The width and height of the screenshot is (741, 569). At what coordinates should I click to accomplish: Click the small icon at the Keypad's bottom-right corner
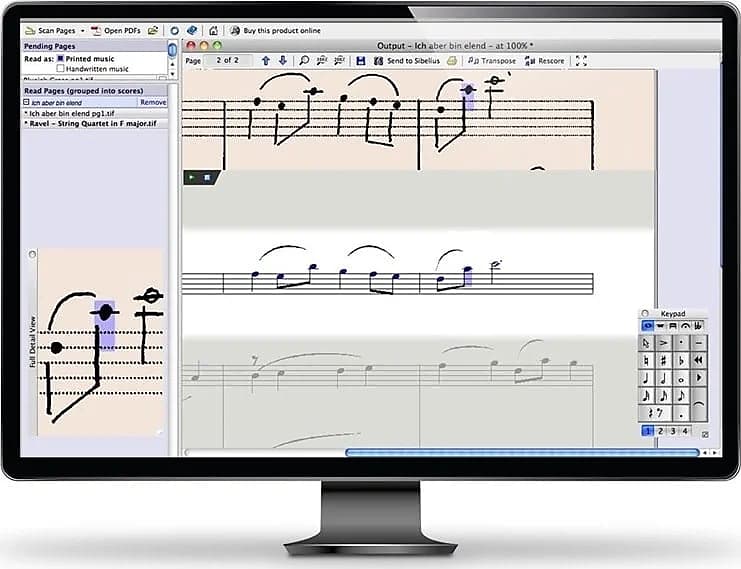click(x=706, y=435)
